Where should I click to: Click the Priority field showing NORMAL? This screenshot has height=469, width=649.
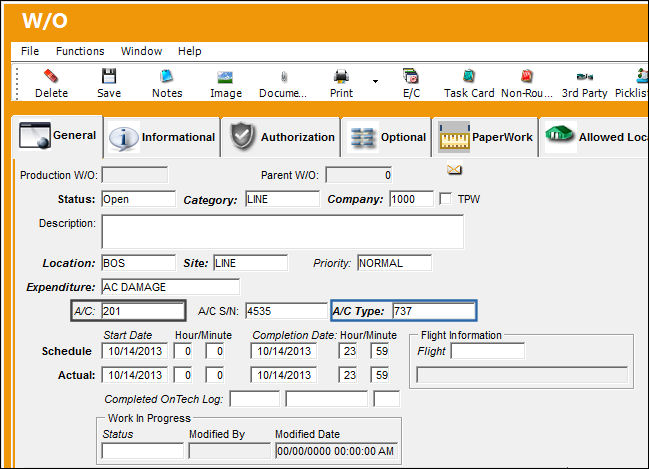click(394, 263)
